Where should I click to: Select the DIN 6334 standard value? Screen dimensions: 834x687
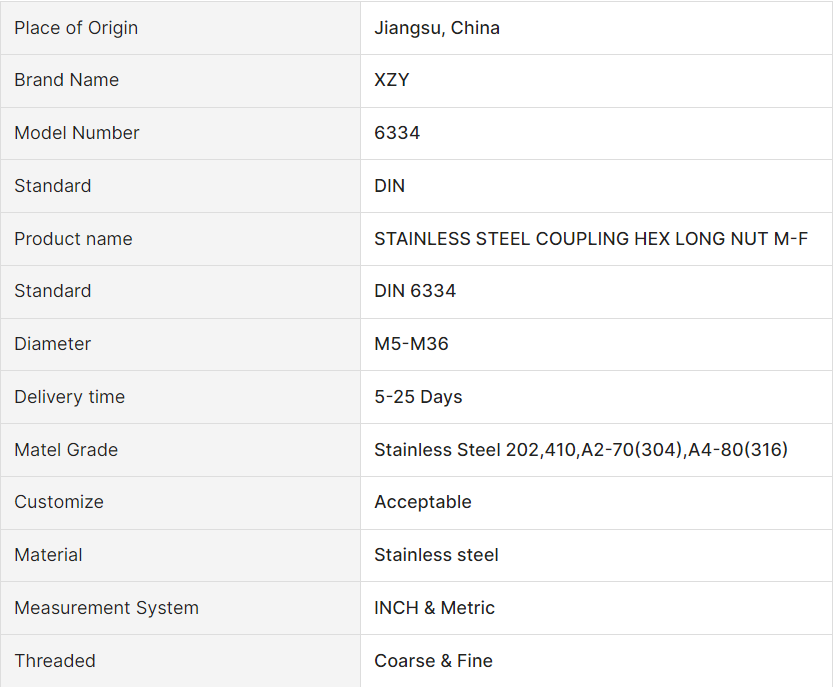point(415,291)
